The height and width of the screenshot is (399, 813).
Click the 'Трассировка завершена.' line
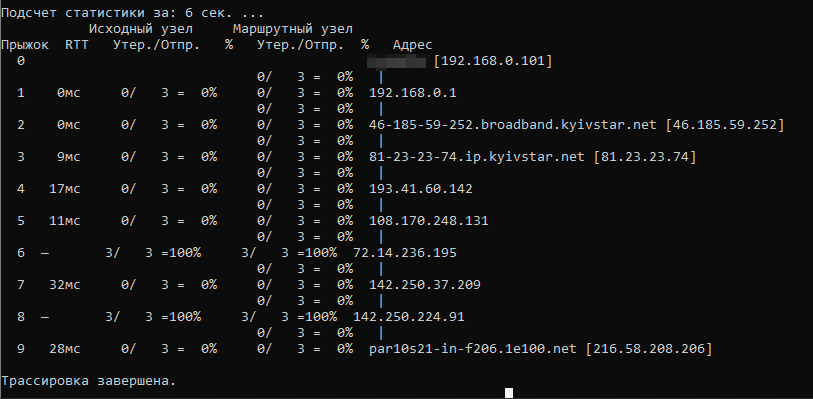point(89,381)
